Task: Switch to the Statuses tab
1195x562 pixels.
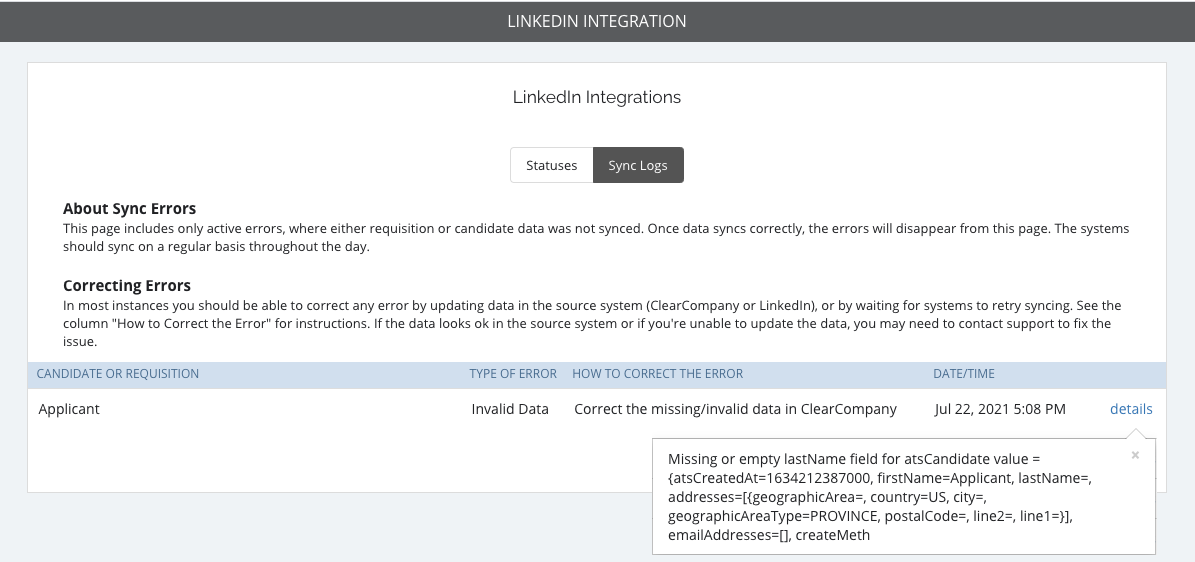Action: click(x=552, y=165)
